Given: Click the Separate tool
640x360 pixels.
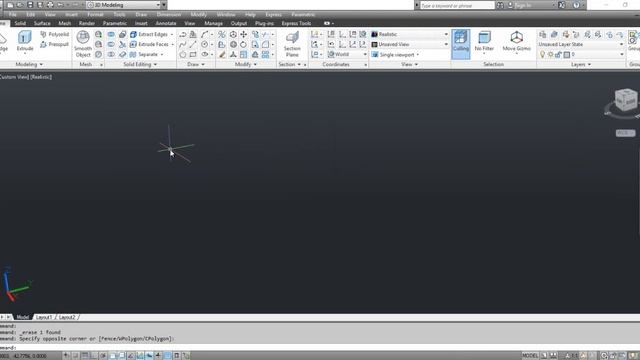Looking at the screenshot, I should pos(144,54).
